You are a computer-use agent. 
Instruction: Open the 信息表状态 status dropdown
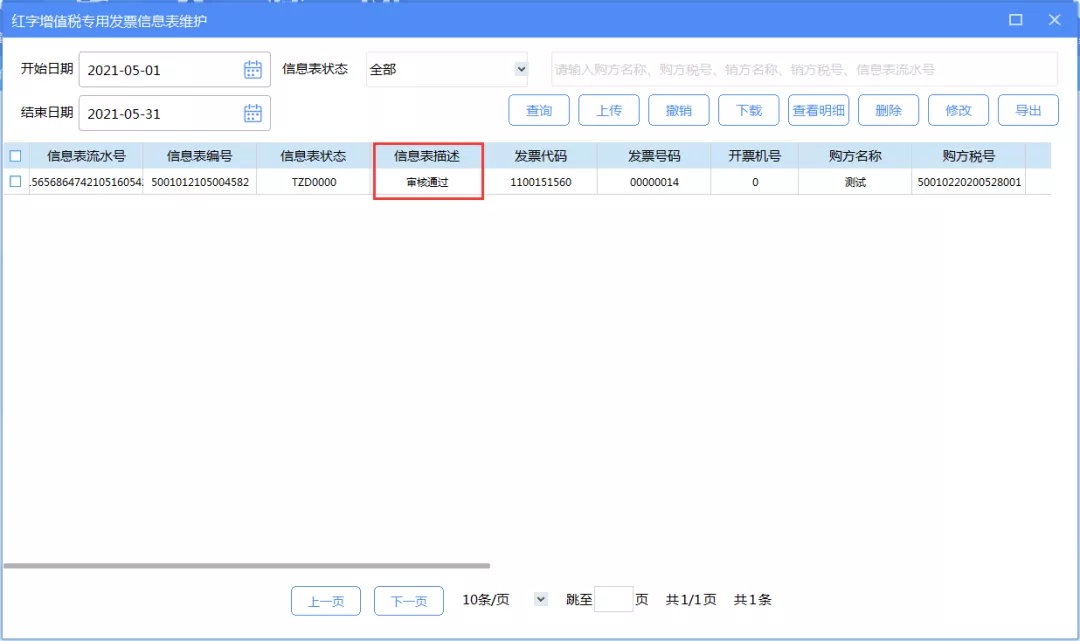click(x=447, y=69)
